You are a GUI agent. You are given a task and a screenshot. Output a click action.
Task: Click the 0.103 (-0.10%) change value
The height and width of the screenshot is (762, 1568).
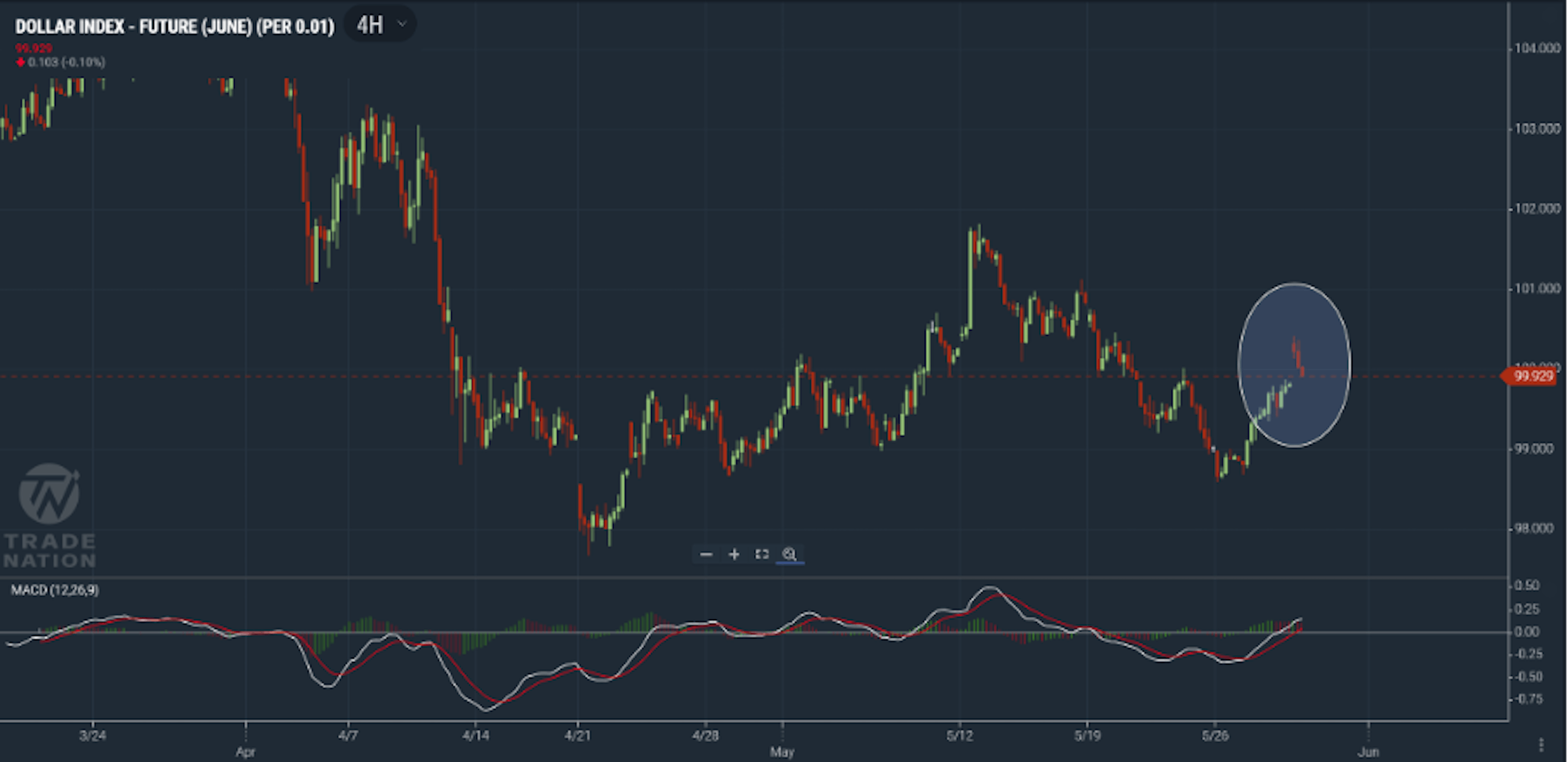[x=66, y=62]
